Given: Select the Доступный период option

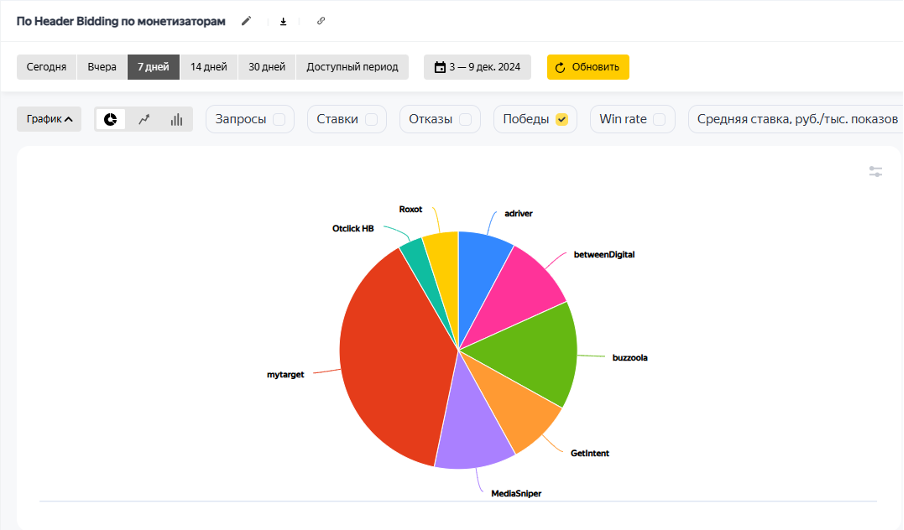Looking at the screenshot, I should [x=352, y=67].
